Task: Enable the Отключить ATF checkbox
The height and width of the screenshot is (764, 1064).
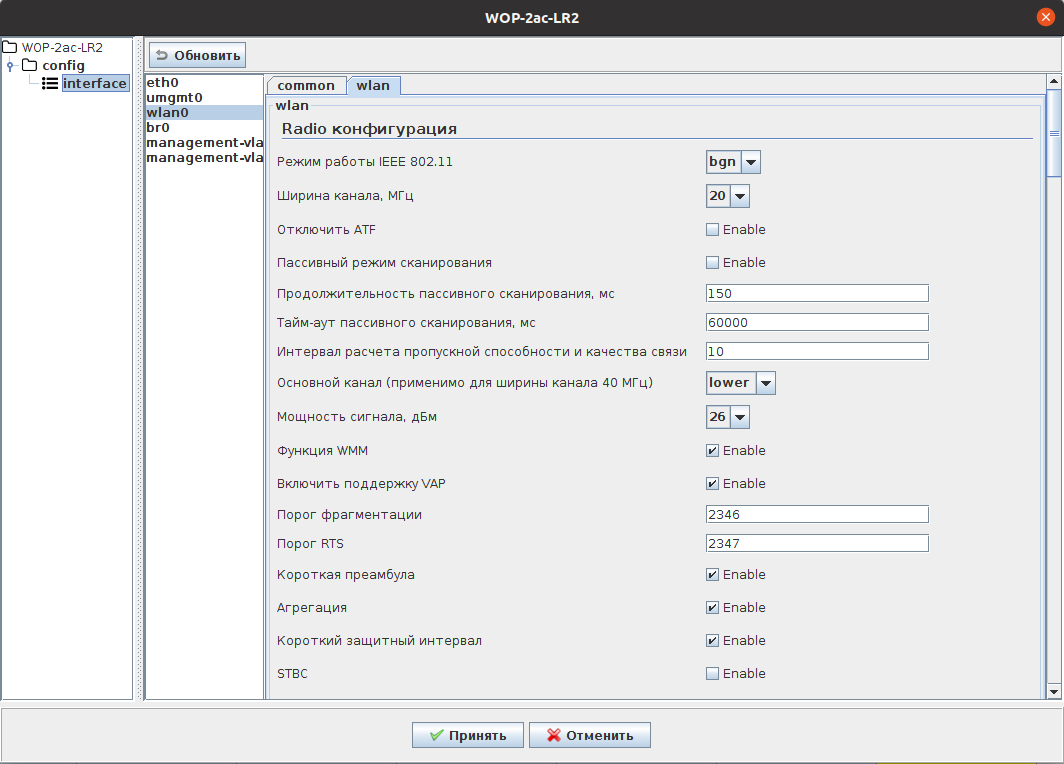Action: (x=712, y=230)
